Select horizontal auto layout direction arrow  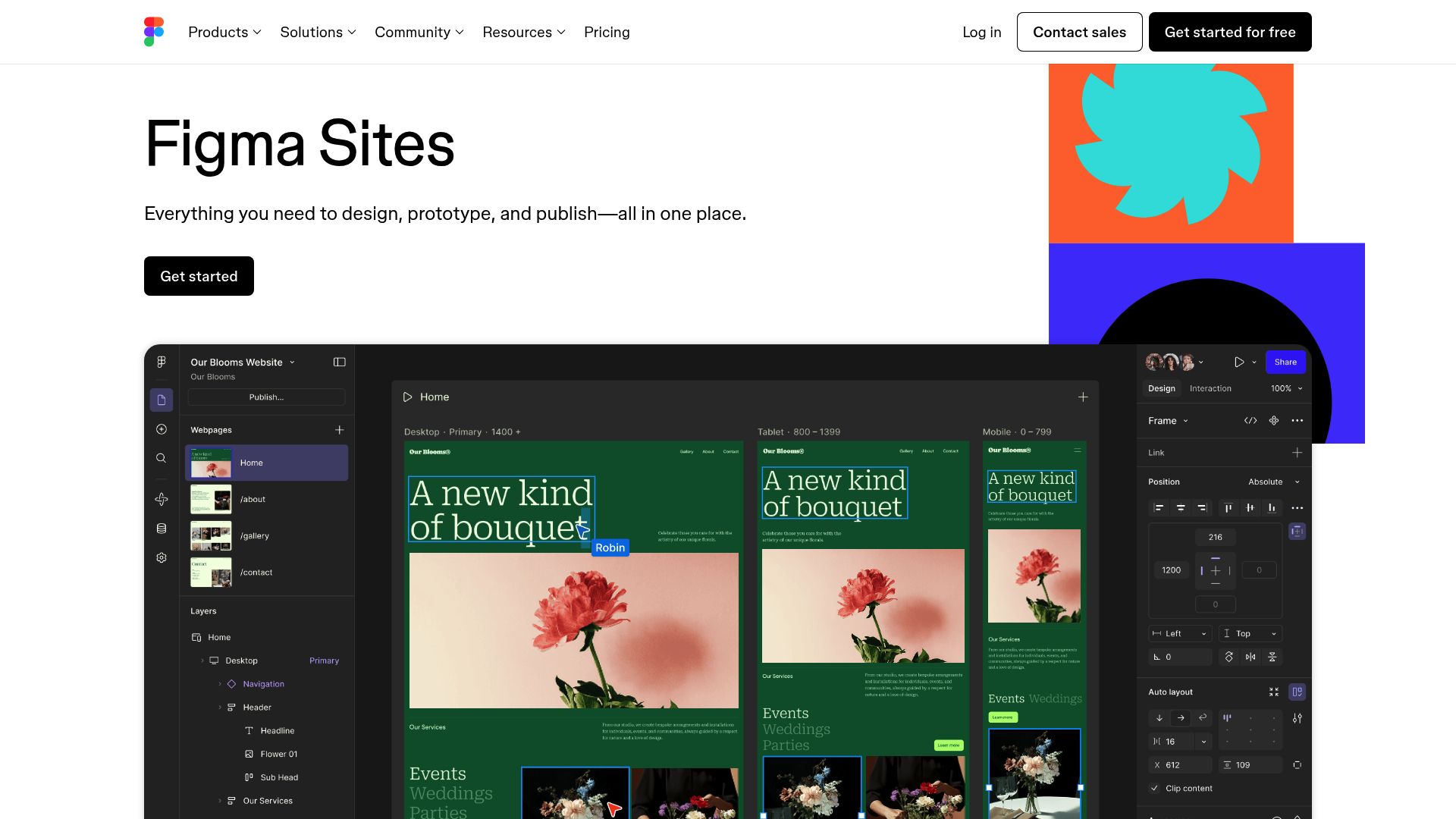click(1181, 718)
